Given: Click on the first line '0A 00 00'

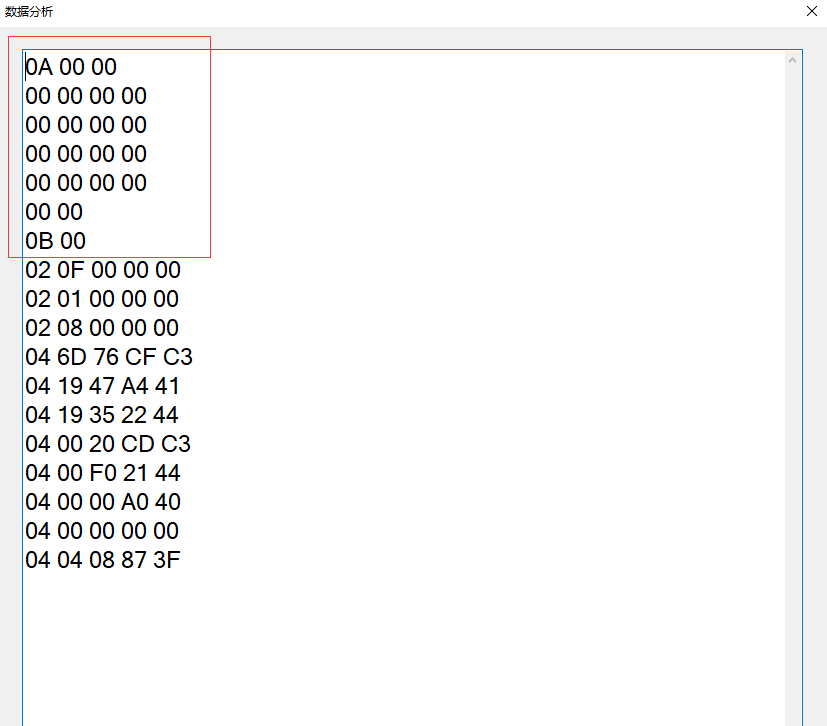Looking at the screenshot, I should tap(71, 67).
